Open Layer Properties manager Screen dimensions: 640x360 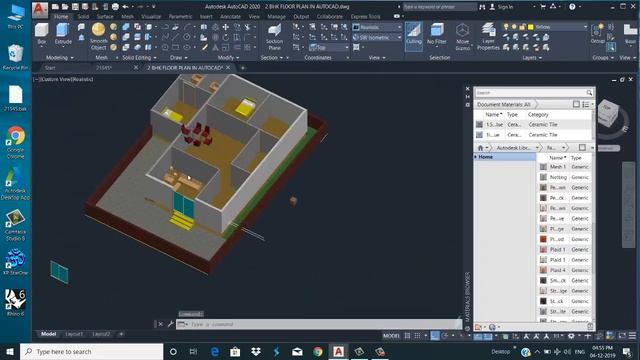point(488,37)
